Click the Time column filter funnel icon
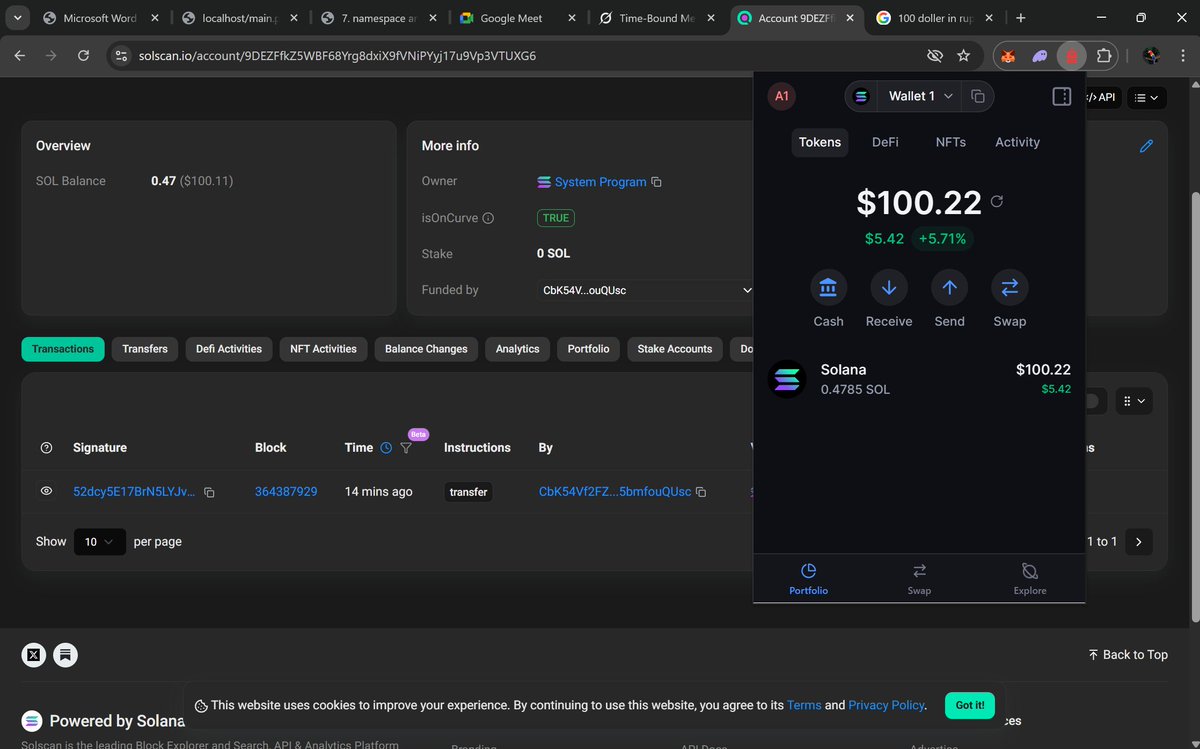1200x749 pixels. (x=406, y=448)
